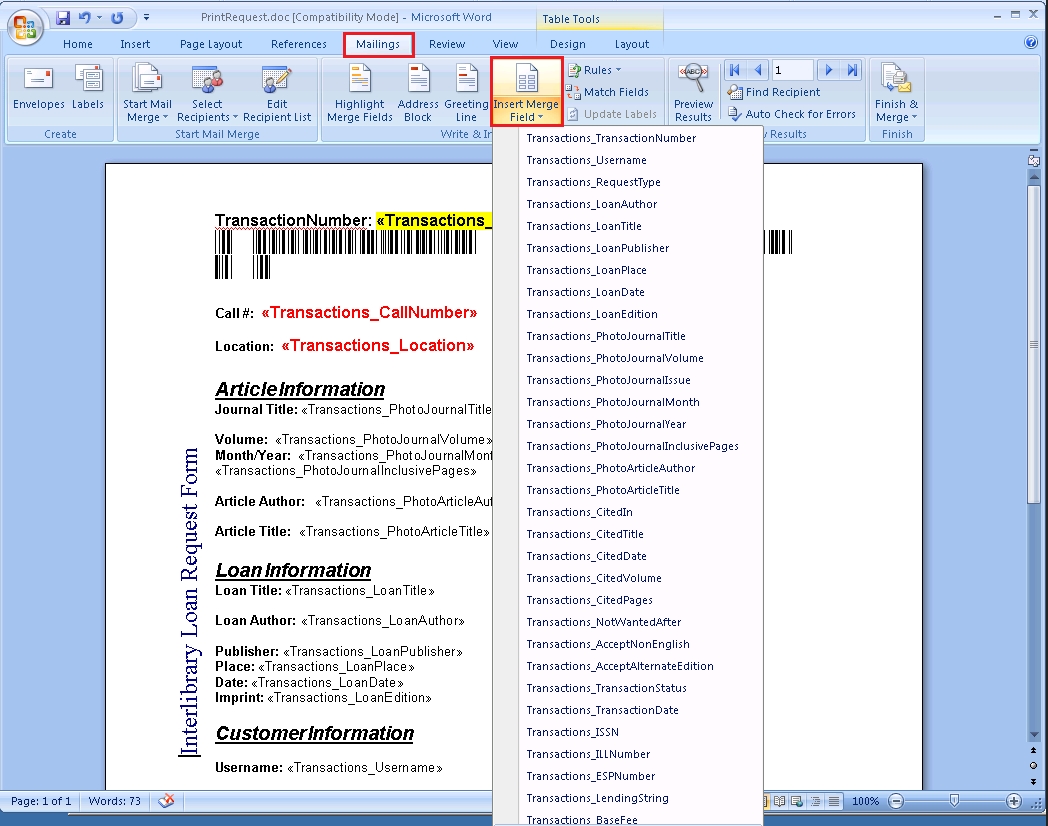Open the Rules dropdown
Image resolution: width=1048 pixels, height=826 pixels.
point(595,70)
